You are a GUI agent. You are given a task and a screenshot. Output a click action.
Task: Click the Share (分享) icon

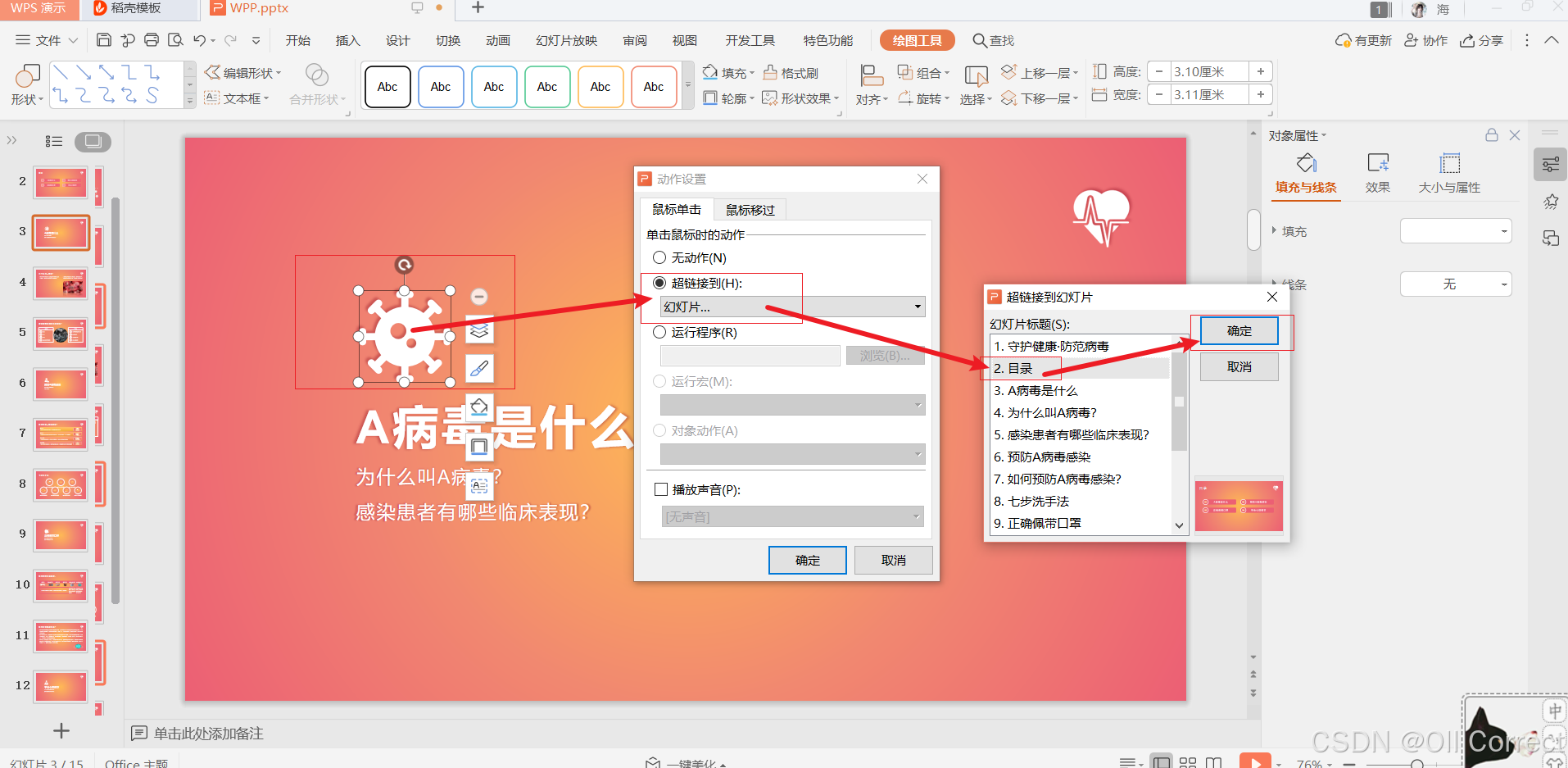click(x=1467, y=40)
